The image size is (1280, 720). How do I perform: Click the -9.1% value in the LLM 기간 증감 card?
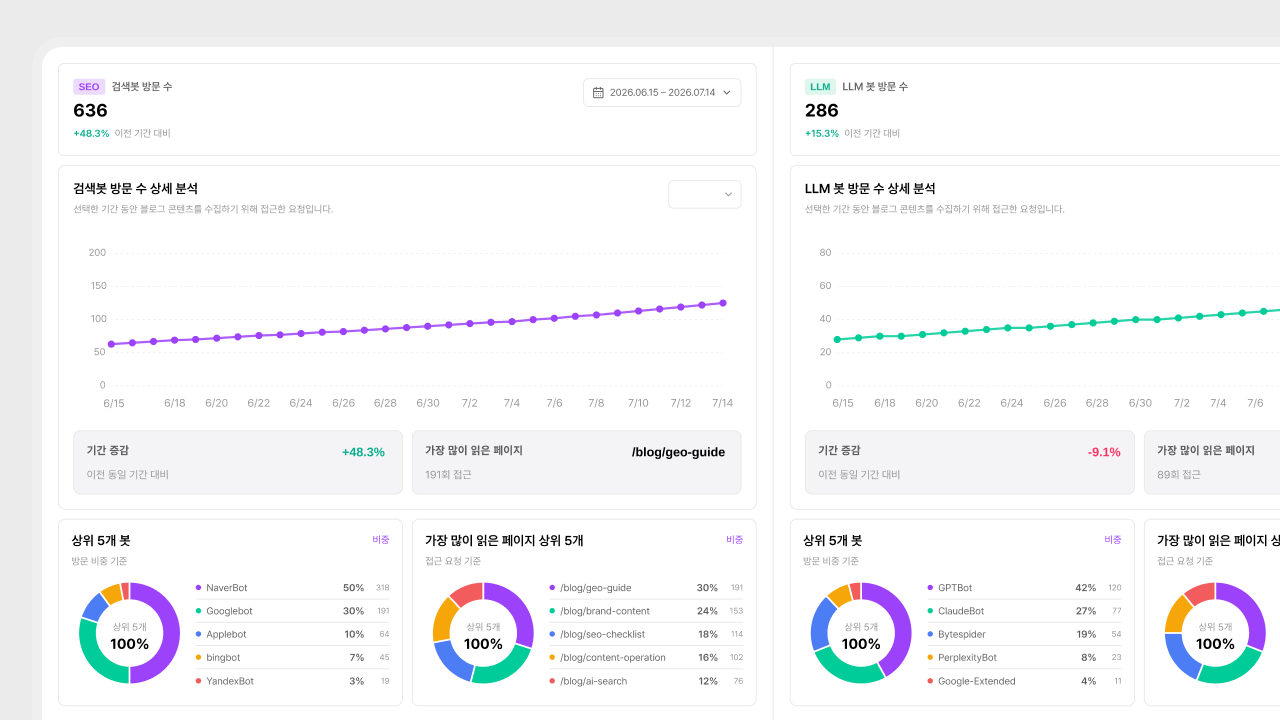click(1104, 452)
